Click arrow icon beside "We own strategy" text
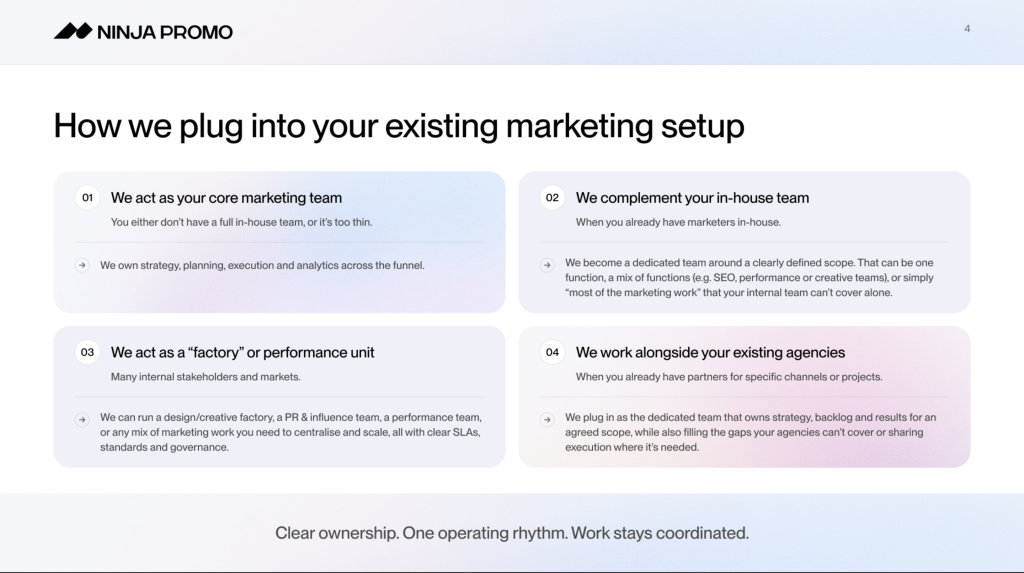Image resolution: width=1024 pixels, height=573 pixels. pyautogui.click(x=81, y=265)
